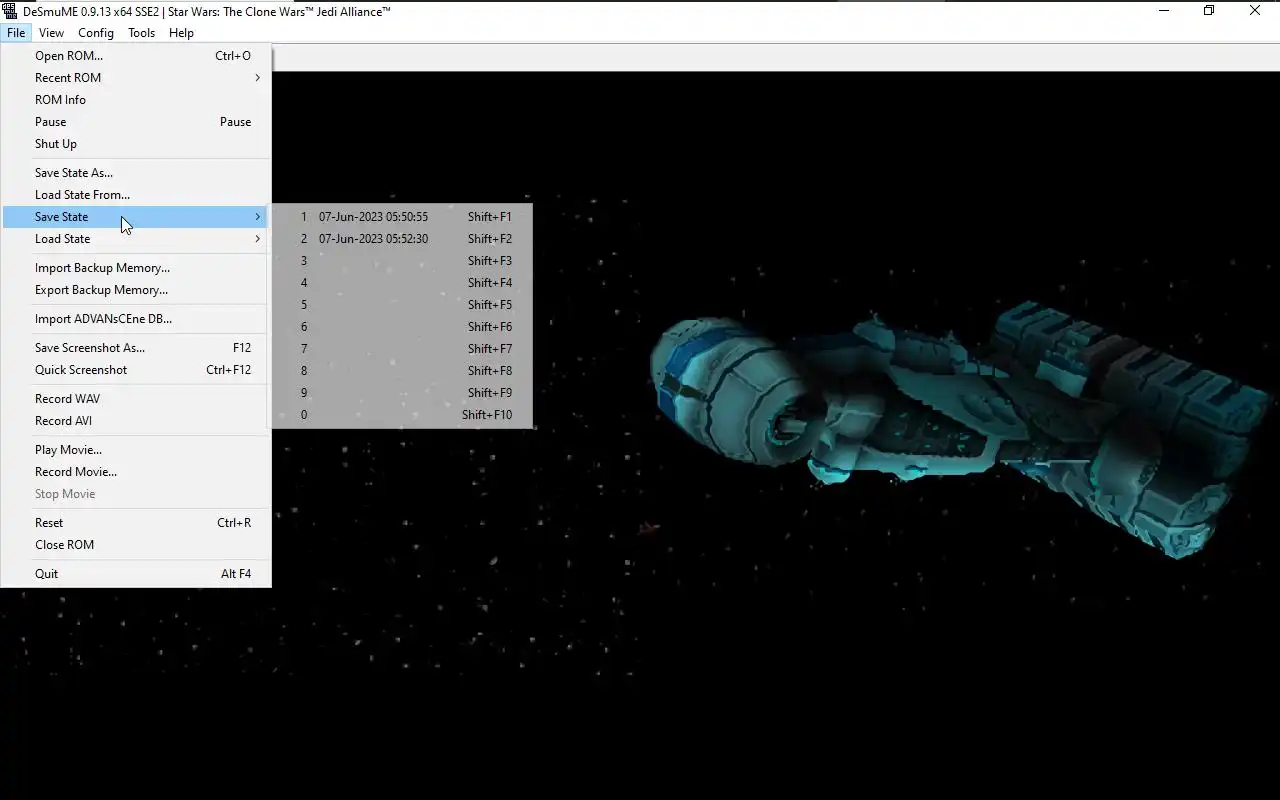Choose Load State From...

pos(136,195)
